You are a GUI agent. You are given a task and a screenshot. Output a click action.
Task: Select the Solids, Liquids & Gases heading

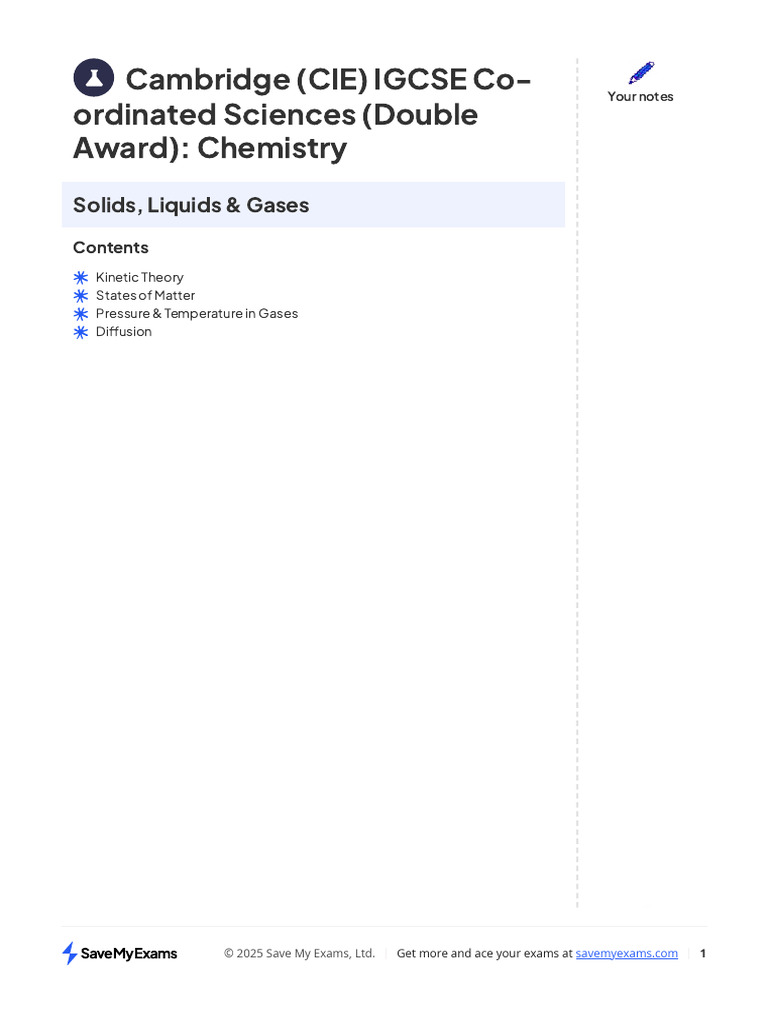(x=191, y=205)
